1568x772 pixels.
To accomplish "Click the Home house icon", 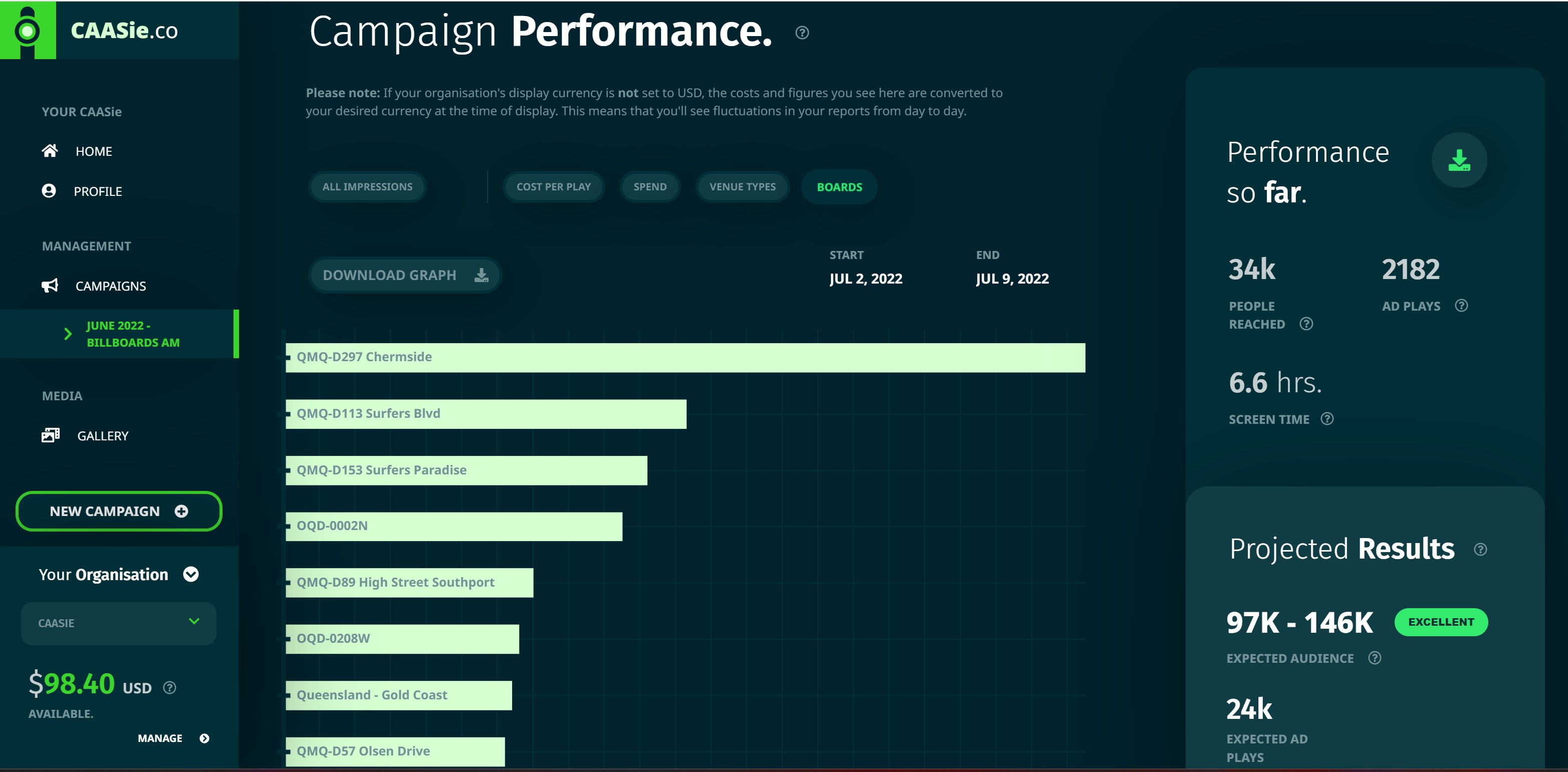I will coord(50,151).
